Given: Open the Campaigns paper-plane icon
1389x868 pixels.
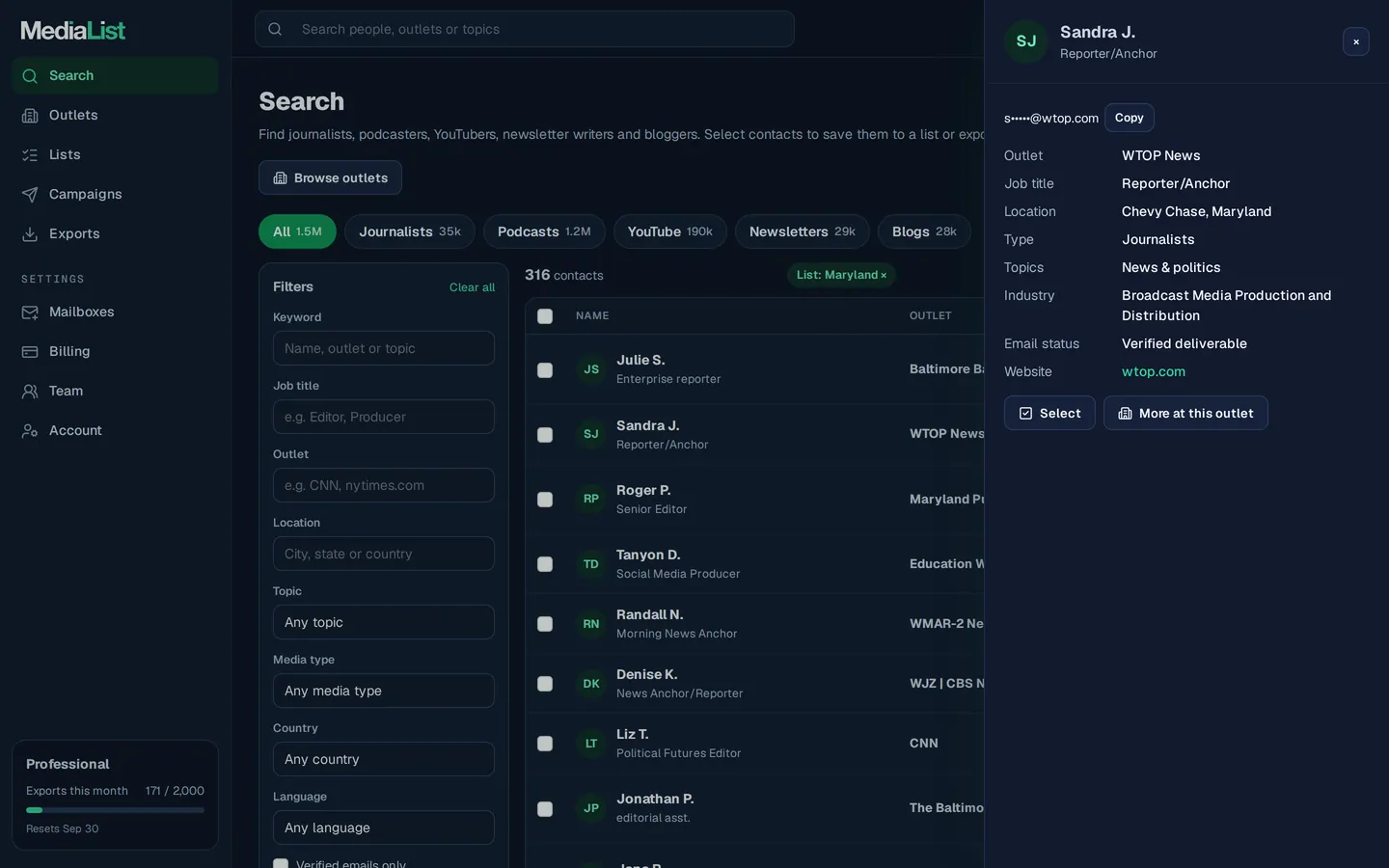Looking at the screenshot, I should [30, 195].
